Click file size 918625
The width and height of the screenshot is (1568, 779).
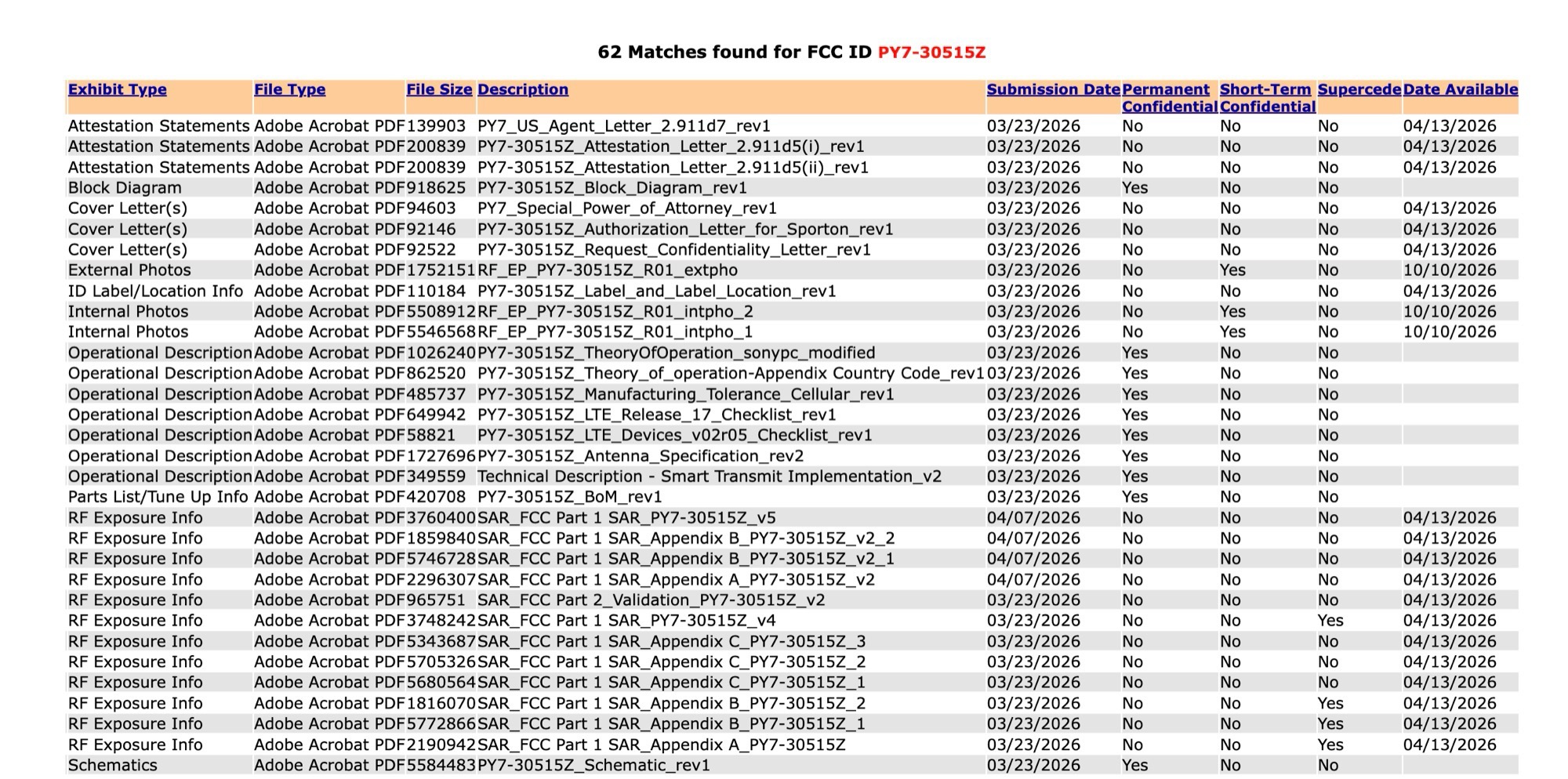436,188
